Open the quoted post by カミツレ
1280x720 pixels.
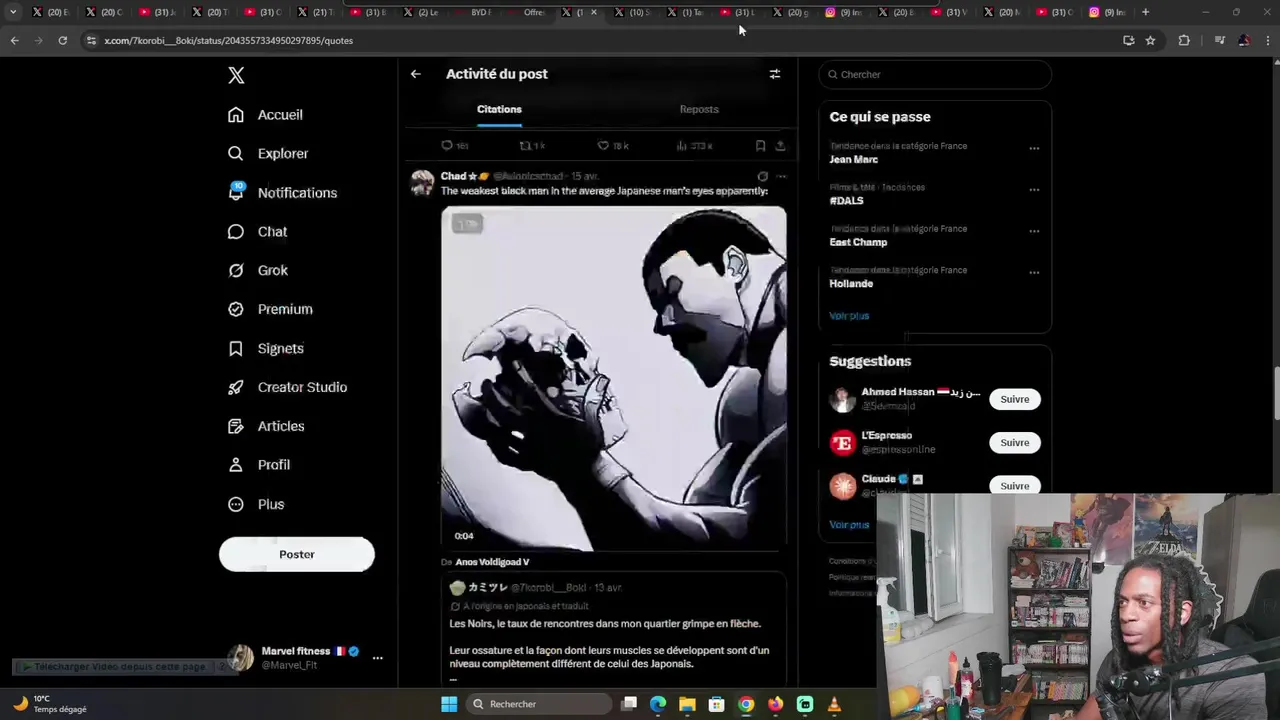pos(614,630)
